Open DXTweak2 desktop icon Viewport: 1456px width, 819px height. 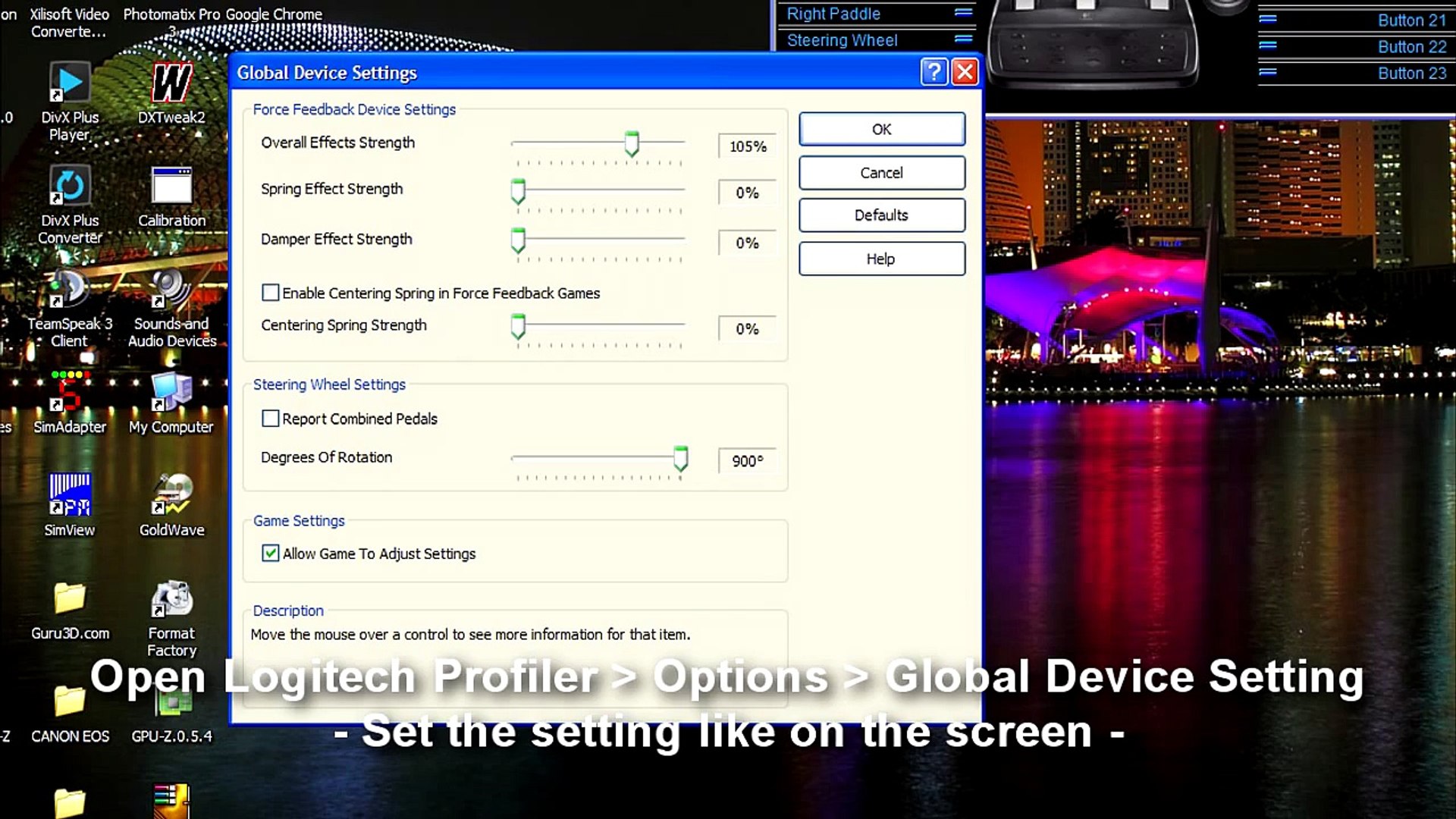pyautogui.click(x=171, y=83)
